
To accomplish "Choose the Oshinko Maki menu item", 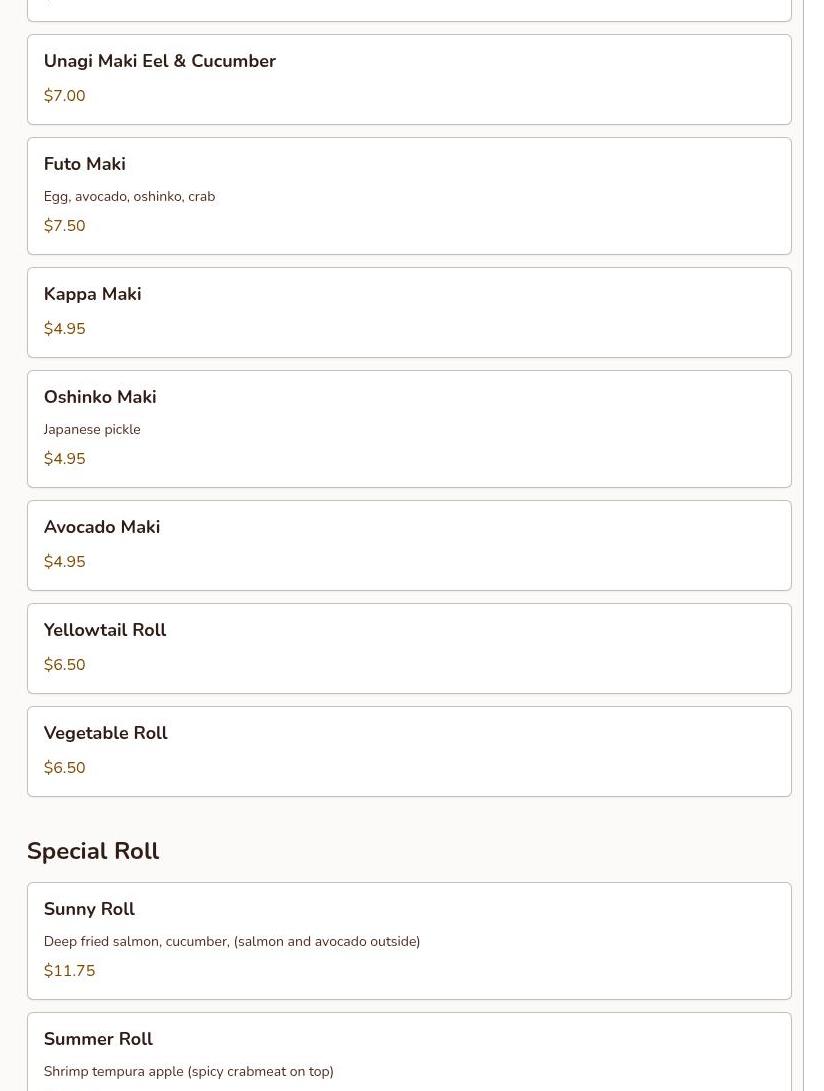I will pyautogui.click(x=409, y=429).
